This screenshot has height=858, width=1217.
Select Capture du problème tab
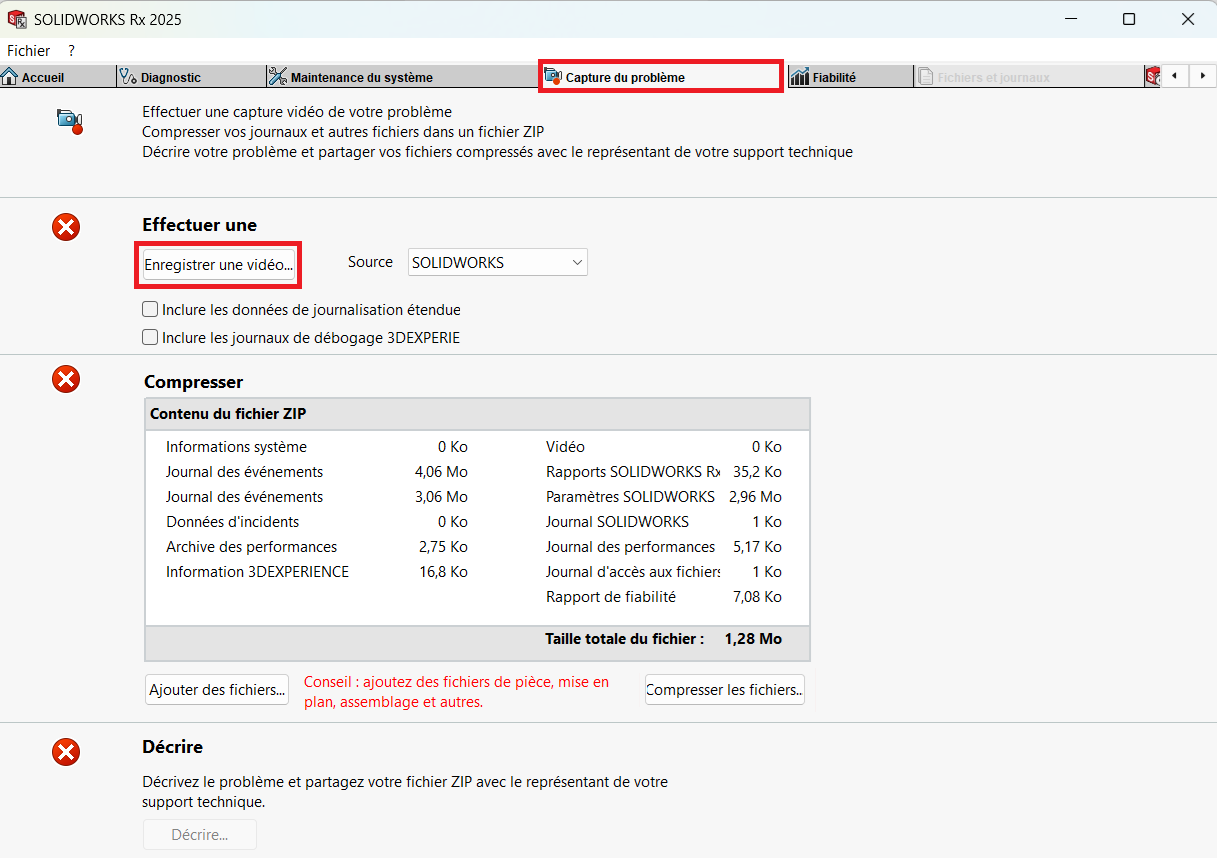tap(660, 77)
